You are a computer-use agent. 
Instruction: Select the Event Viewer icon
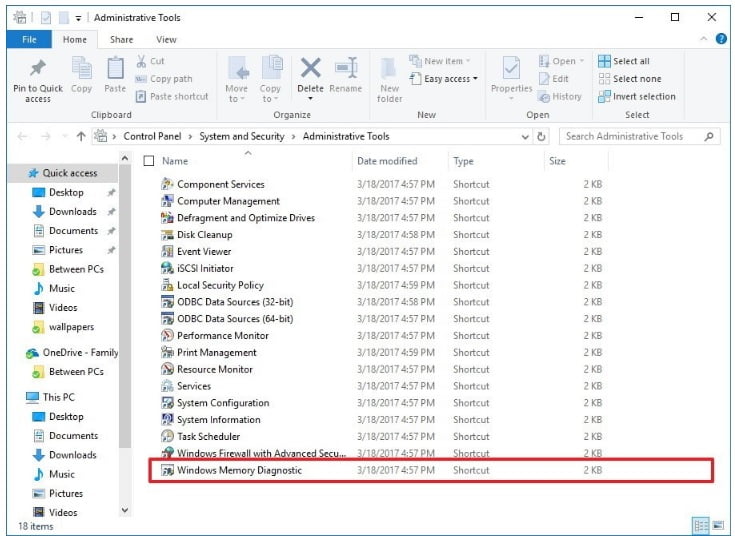(167, 251)
